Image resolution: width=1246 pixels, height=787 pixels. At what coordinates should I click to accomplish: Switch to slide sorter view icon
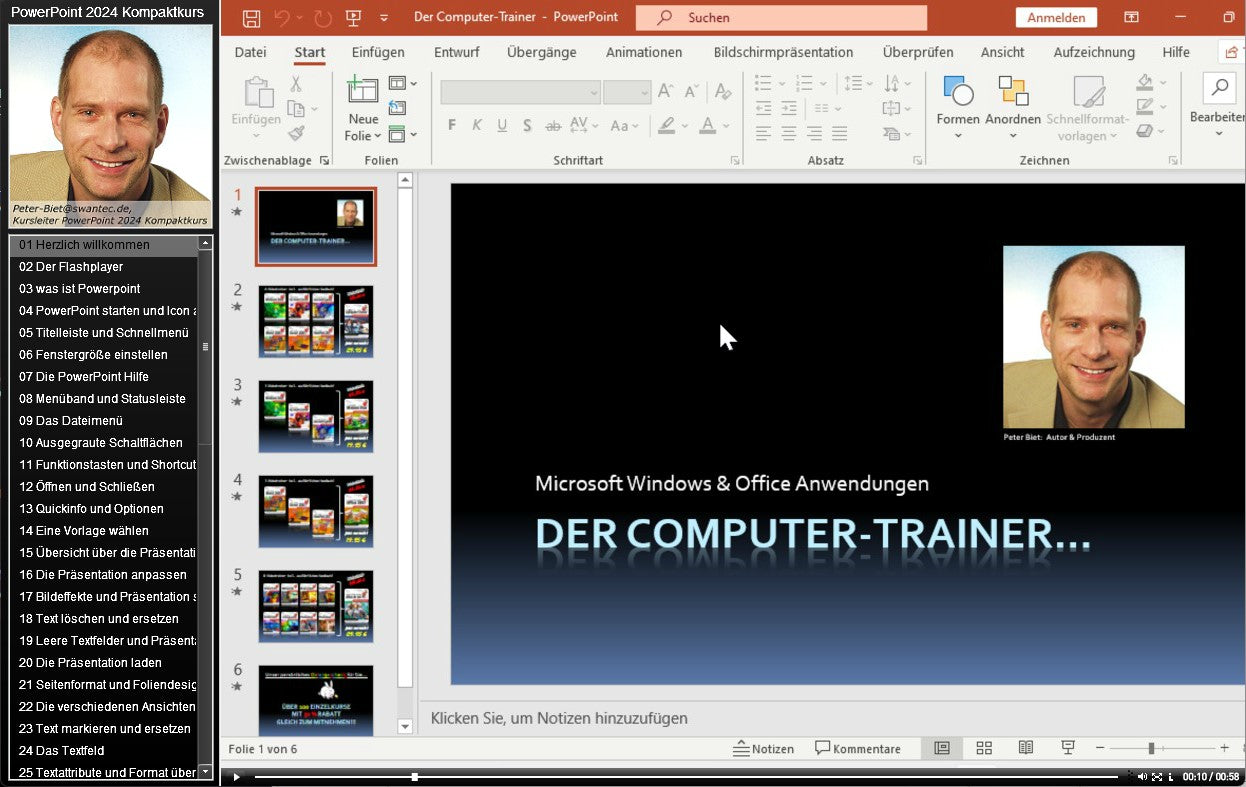[984, 748]
